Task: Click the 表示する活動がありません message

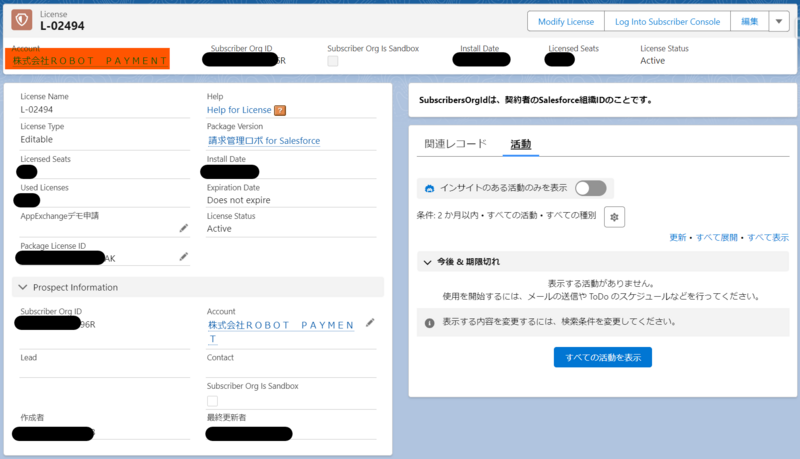Action: pos(601,283)
